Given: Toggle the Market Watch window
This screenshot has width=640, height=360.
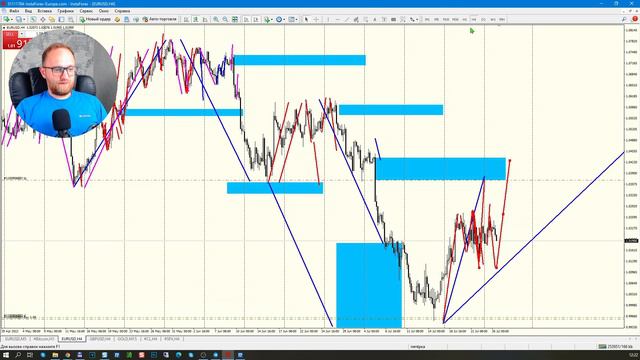Looking at the screenshot, I should click(33, 19).
